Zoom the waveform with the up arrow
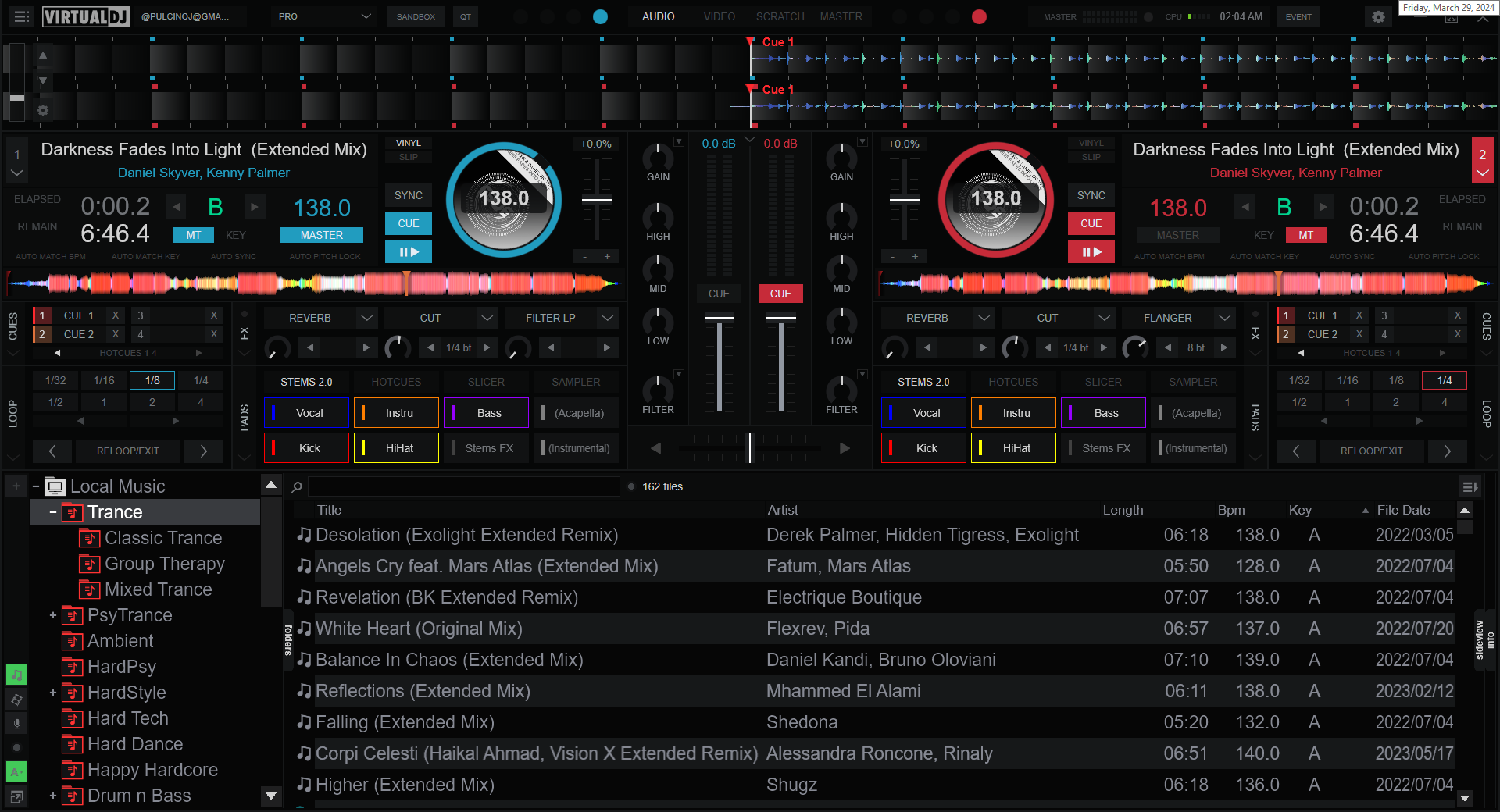The width and height of the screenshot is (1500, 812). point(43,55)
